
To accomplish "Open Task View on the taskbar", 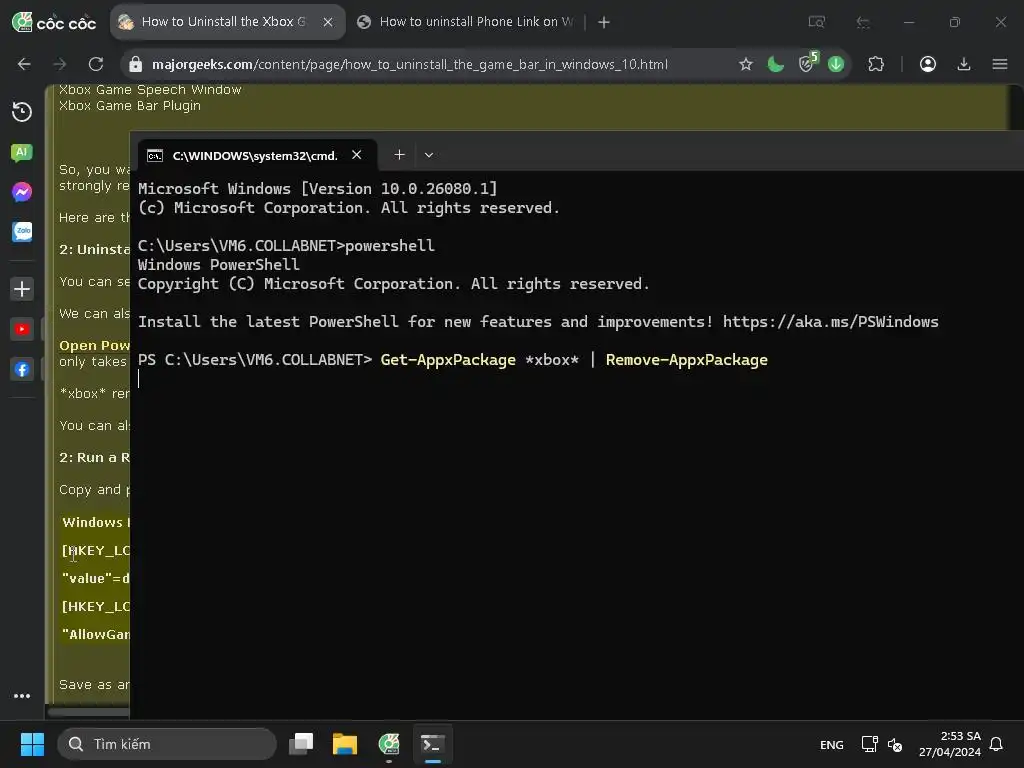I will pyautogui.click(x=301, y=744).
